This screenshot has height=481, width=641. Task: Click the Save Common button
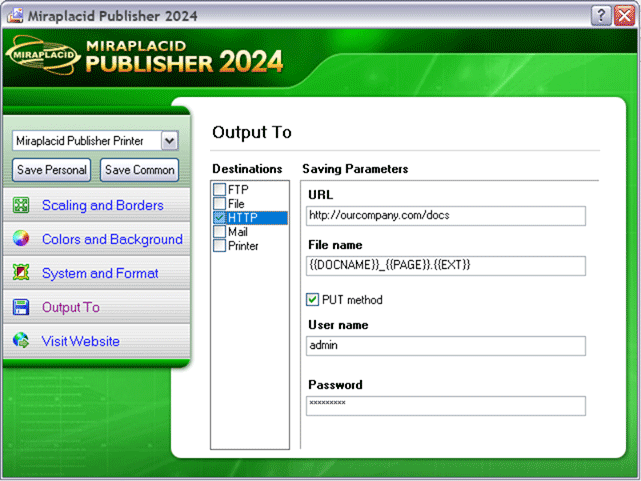140,170
